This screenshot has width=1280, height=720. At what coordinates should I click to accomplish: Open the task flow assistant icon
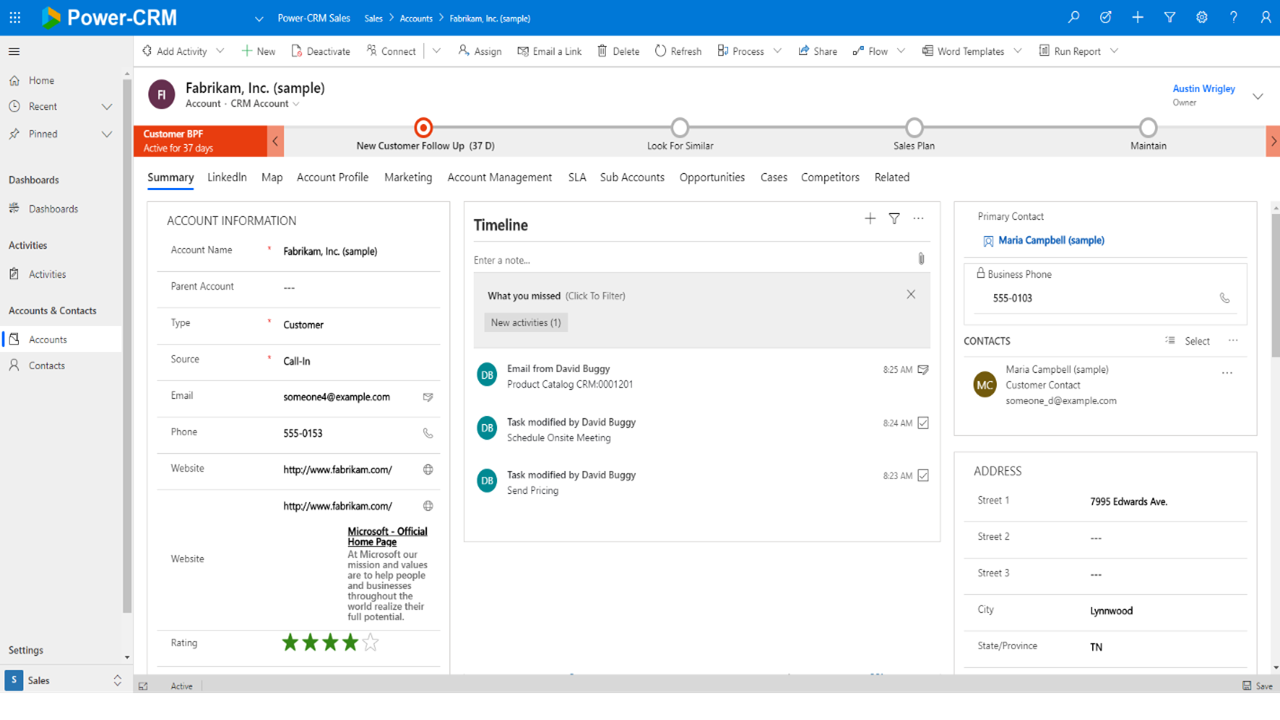[x=1106, y=17]
